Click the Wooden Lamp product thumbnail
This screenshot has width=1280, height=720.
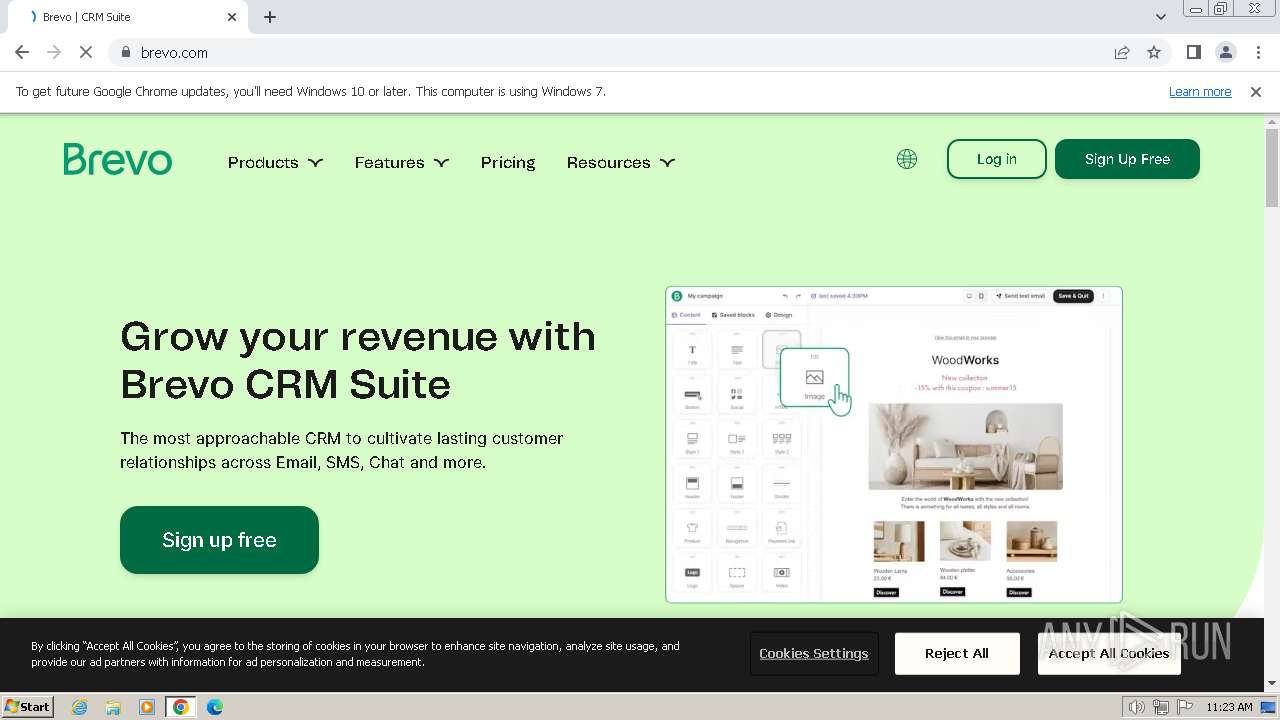[898, 541]
